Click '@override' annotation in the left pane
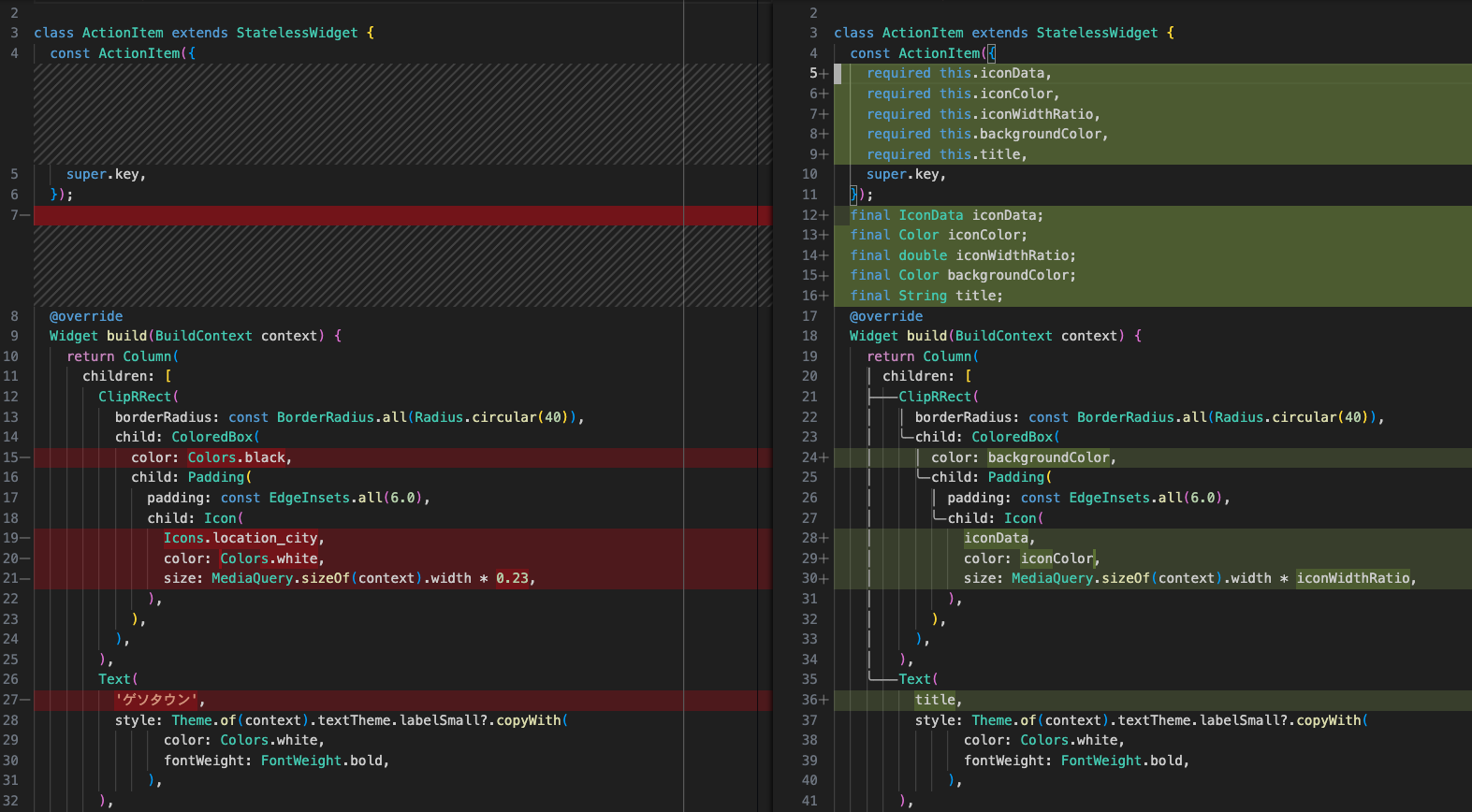The width and height of the screenshot is (1472, 812). 86,316
